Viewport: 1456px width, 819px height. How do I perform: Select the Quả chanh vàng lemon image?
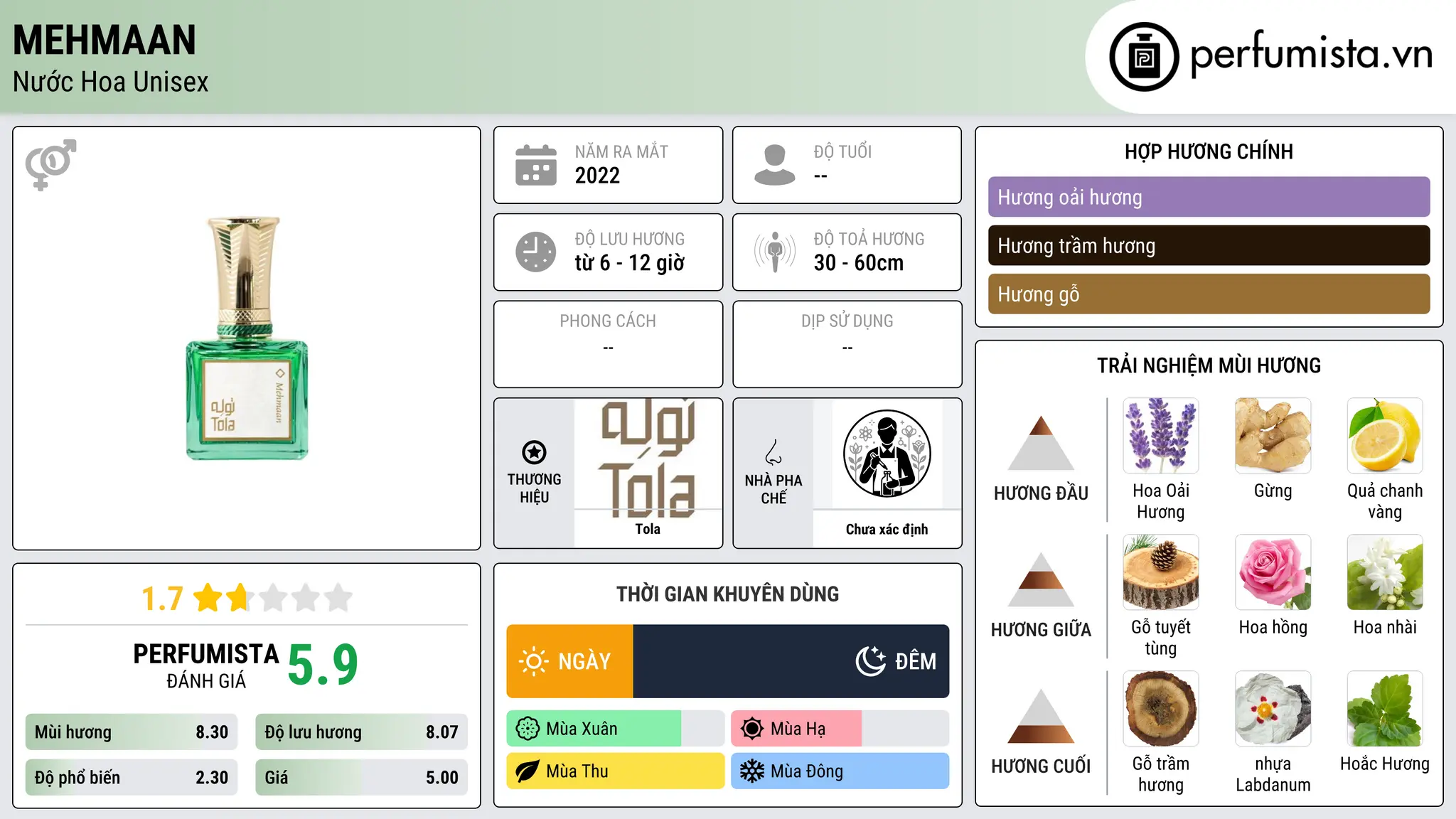click(x=1385, y=436)
